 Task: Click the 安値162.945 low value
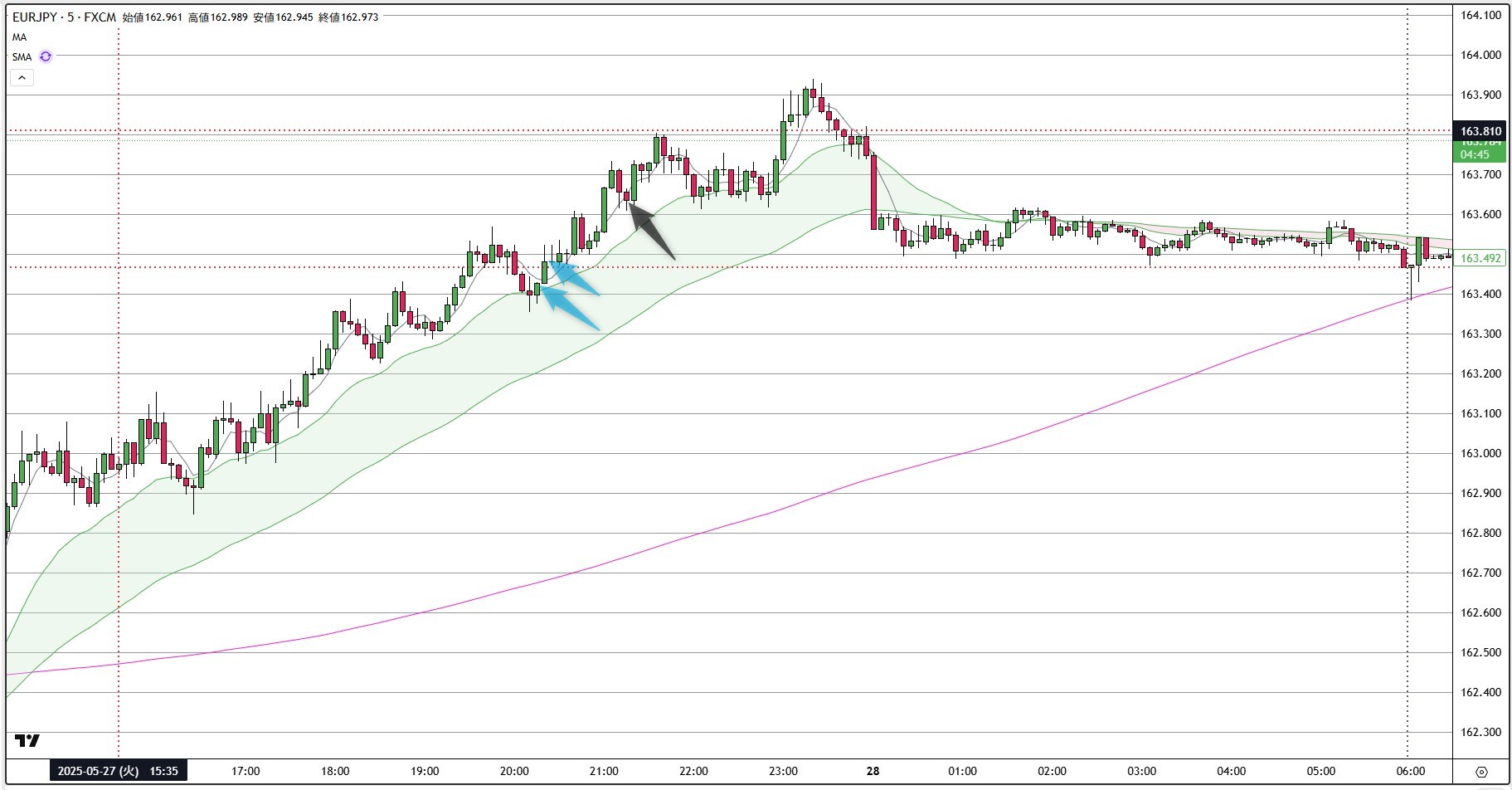(284, 17)
